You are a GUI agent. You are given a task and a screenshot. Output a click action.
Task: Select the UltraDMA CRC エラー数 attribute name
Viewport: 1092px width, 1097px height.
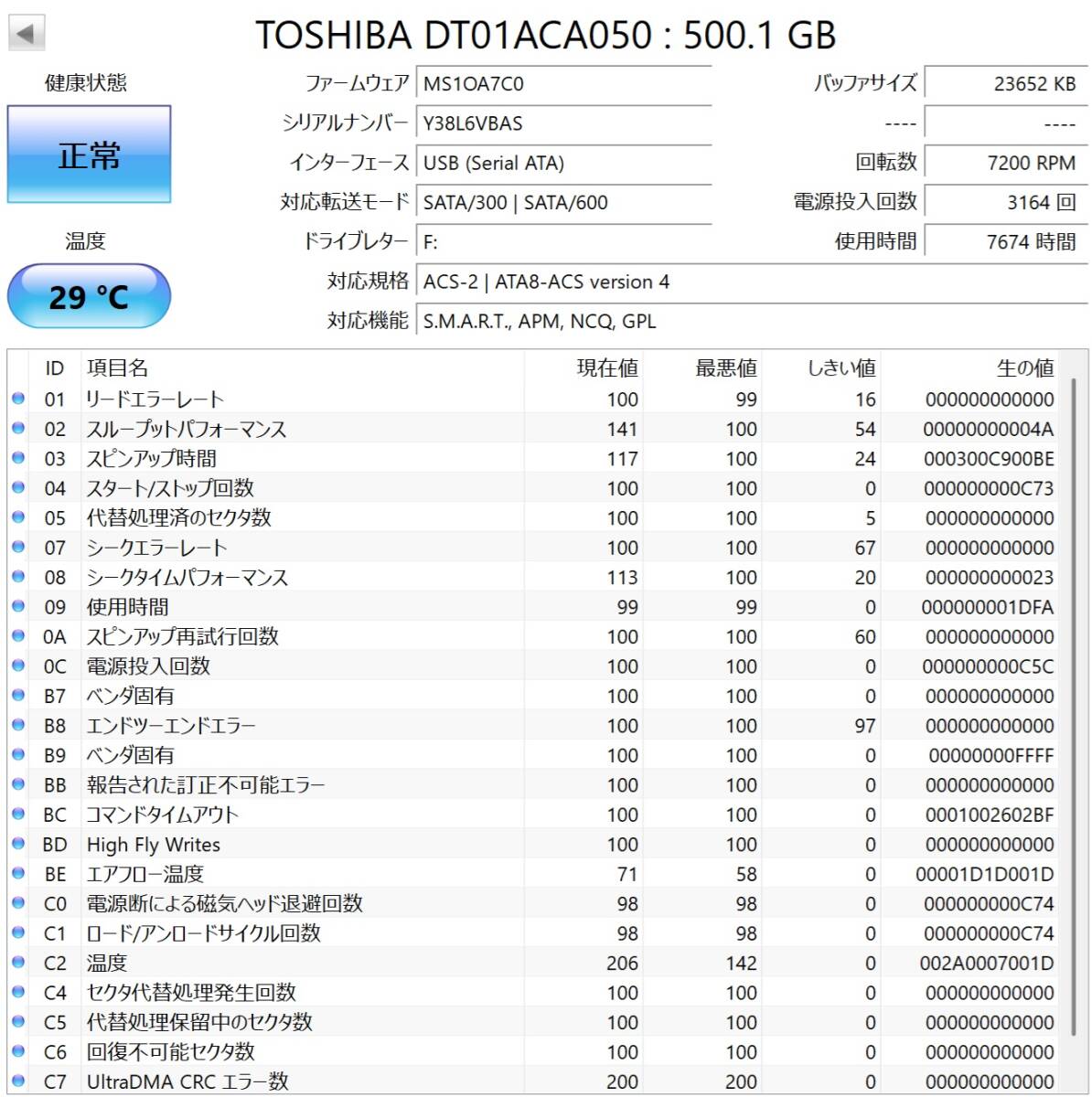[187, 1081]
